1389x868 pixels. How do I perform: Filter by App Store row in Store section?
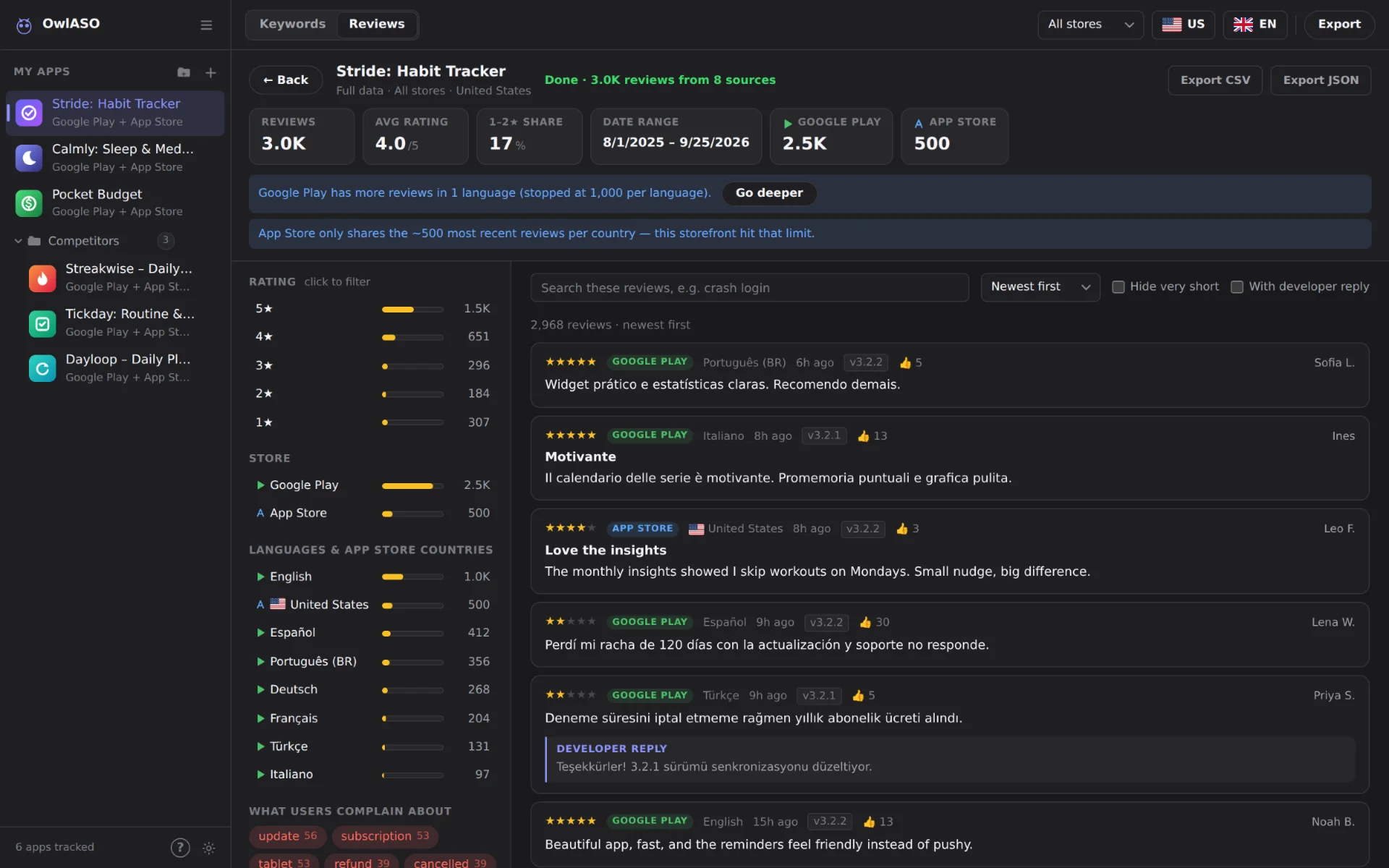[372, 514]
